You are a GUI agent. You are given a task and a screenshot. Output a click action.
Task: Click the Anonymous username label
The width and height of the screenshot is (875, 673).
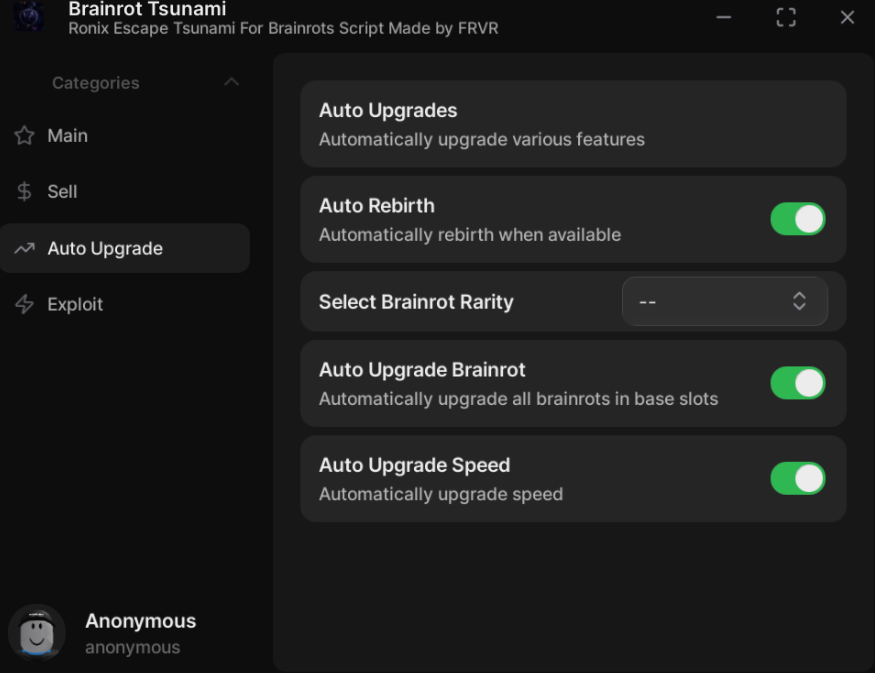tap(140, 621)
